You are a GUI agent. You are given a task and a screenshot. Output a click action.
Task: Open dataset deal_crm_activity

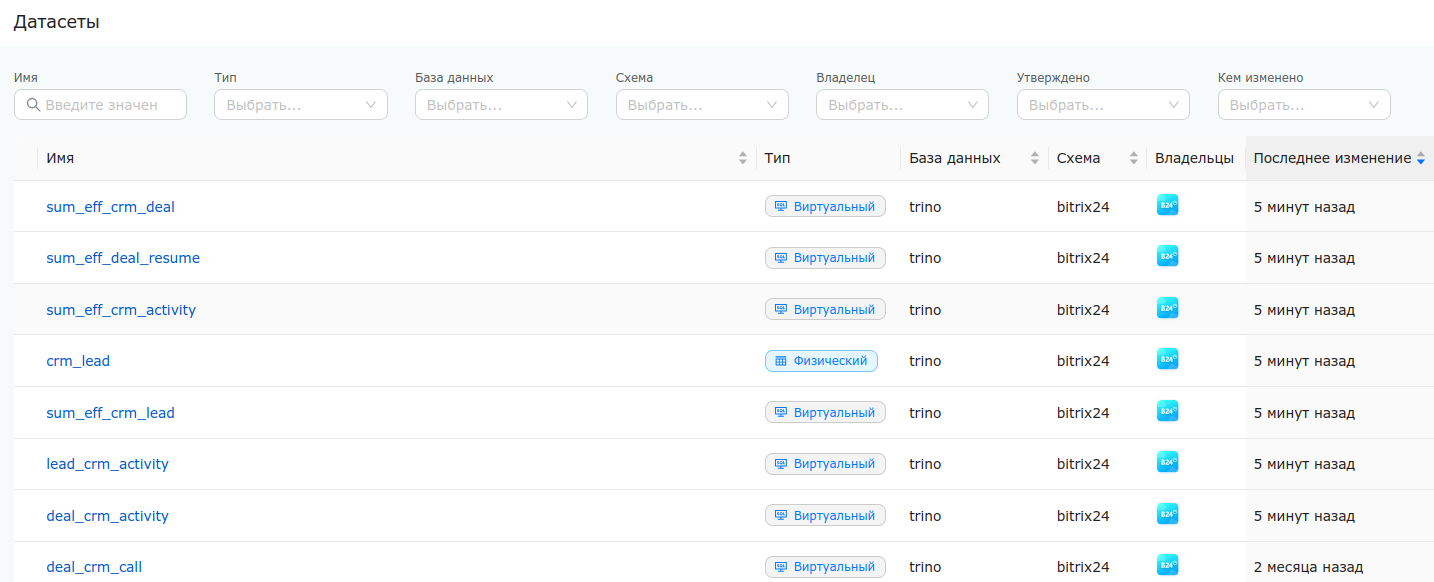[107, 516]
